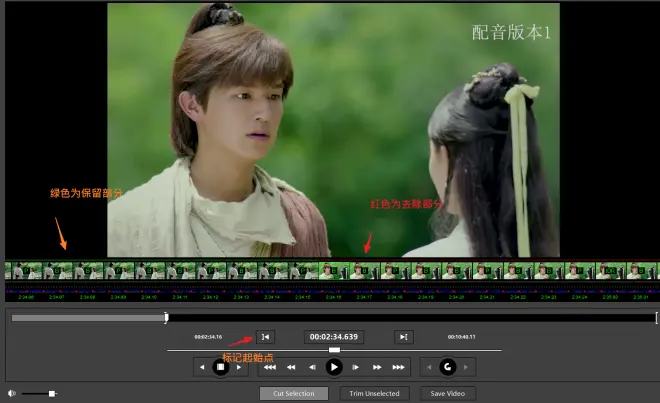Viewport: 660px width, 403px height.
Task: Click the Save Video button
Action: (x=447, y=393)
